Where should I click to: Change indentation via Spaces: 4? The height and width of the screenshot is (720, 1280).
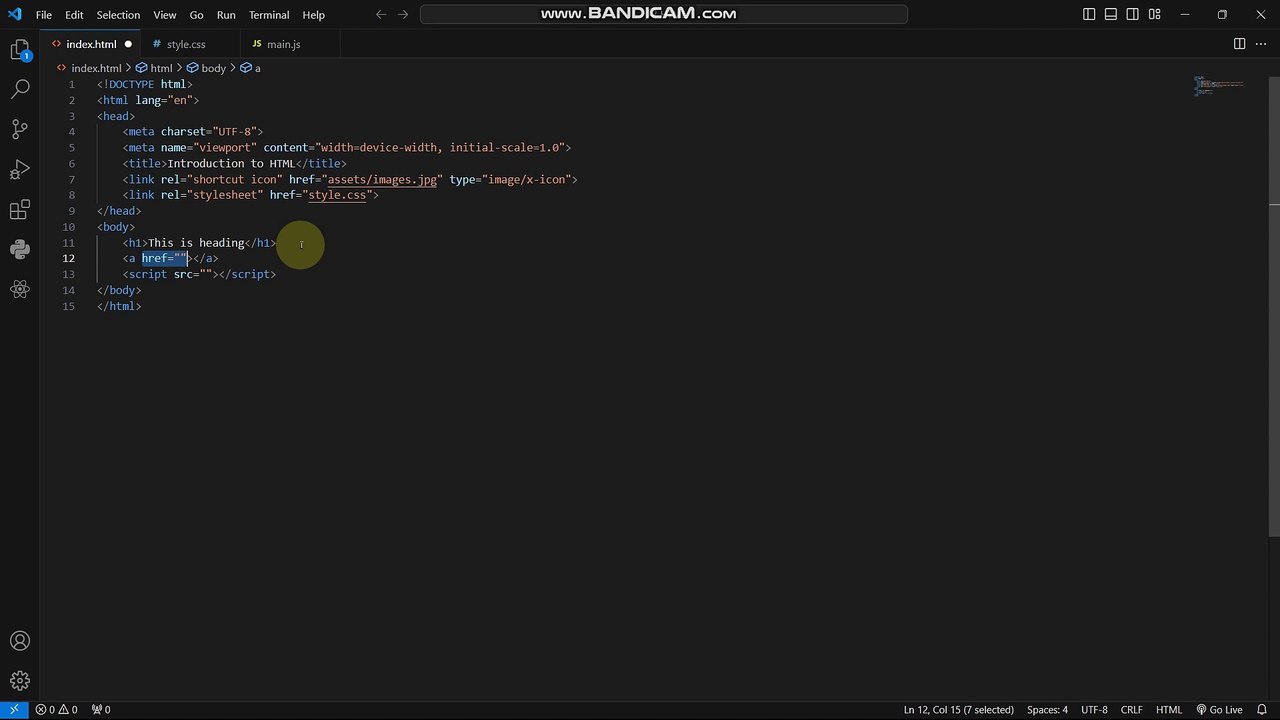(x=1047, y=709)
